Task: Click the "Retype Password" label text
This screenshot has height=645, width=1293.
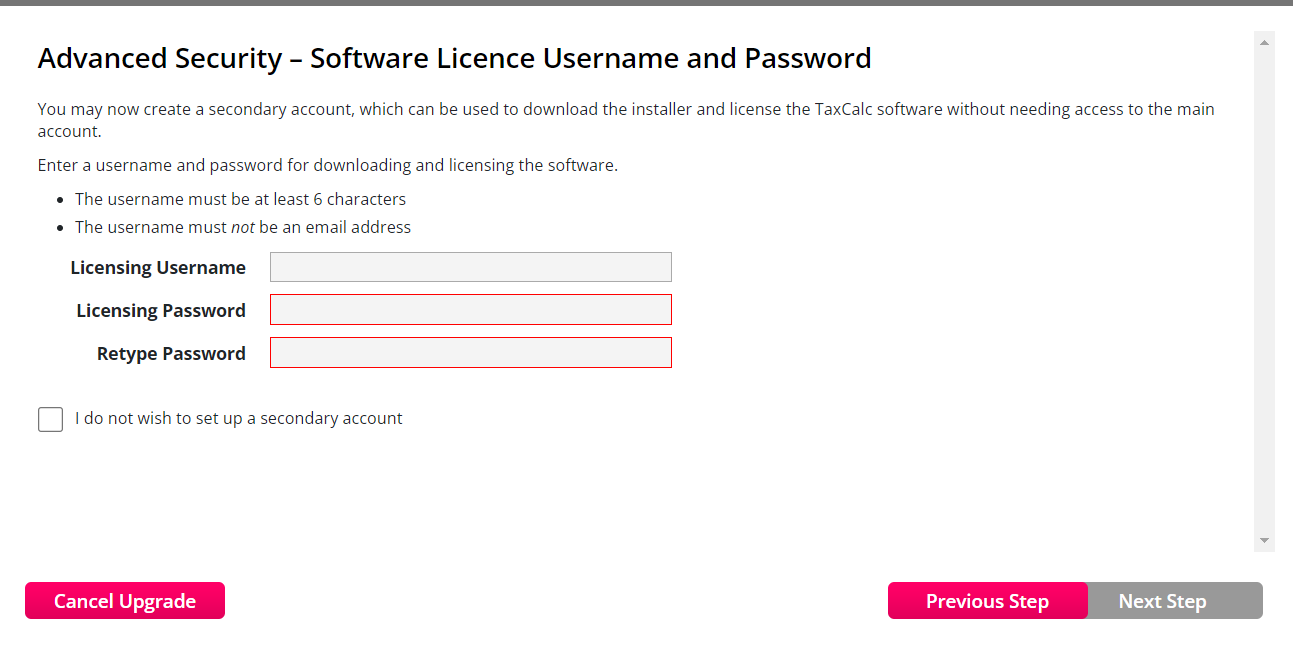Action: click(x=171, y=354)
